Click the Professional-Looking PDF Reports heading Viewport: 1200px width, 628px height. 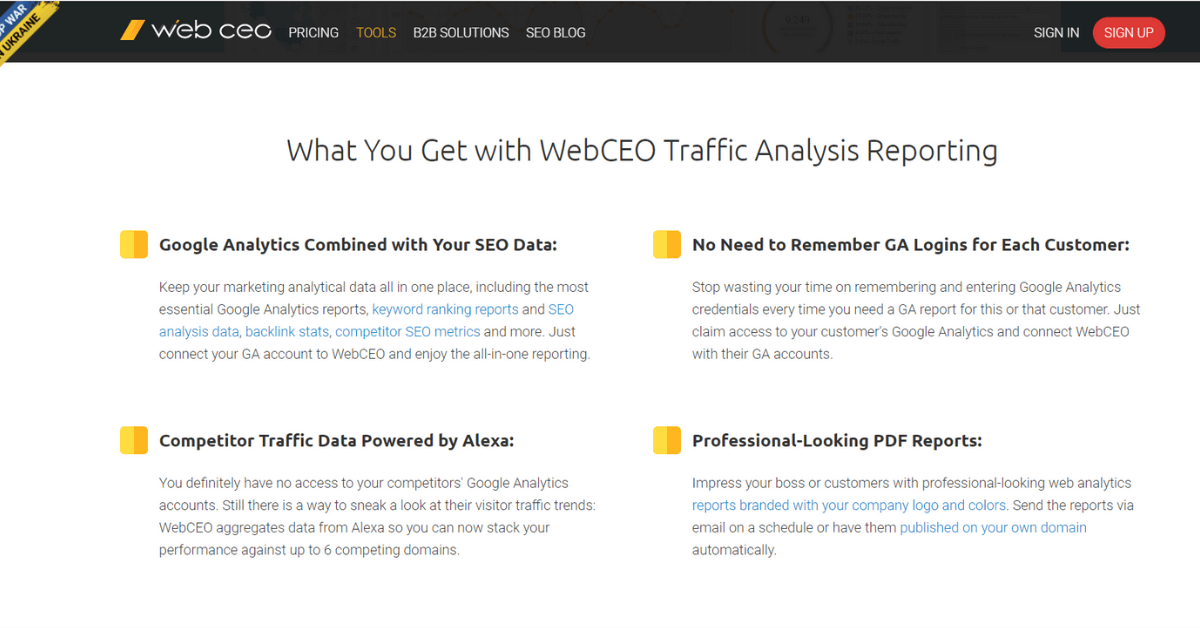click(837, 440)
